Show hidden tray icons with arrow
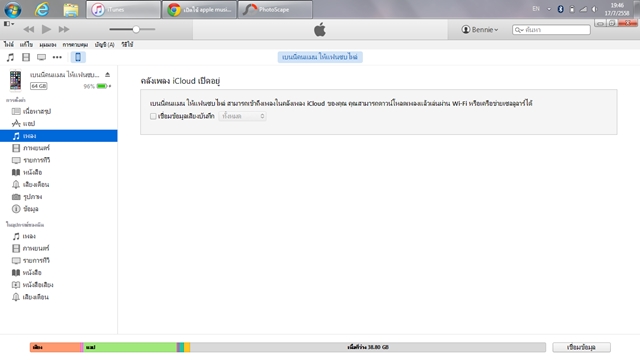Screen dimensions: 640x360 [549, 9]
